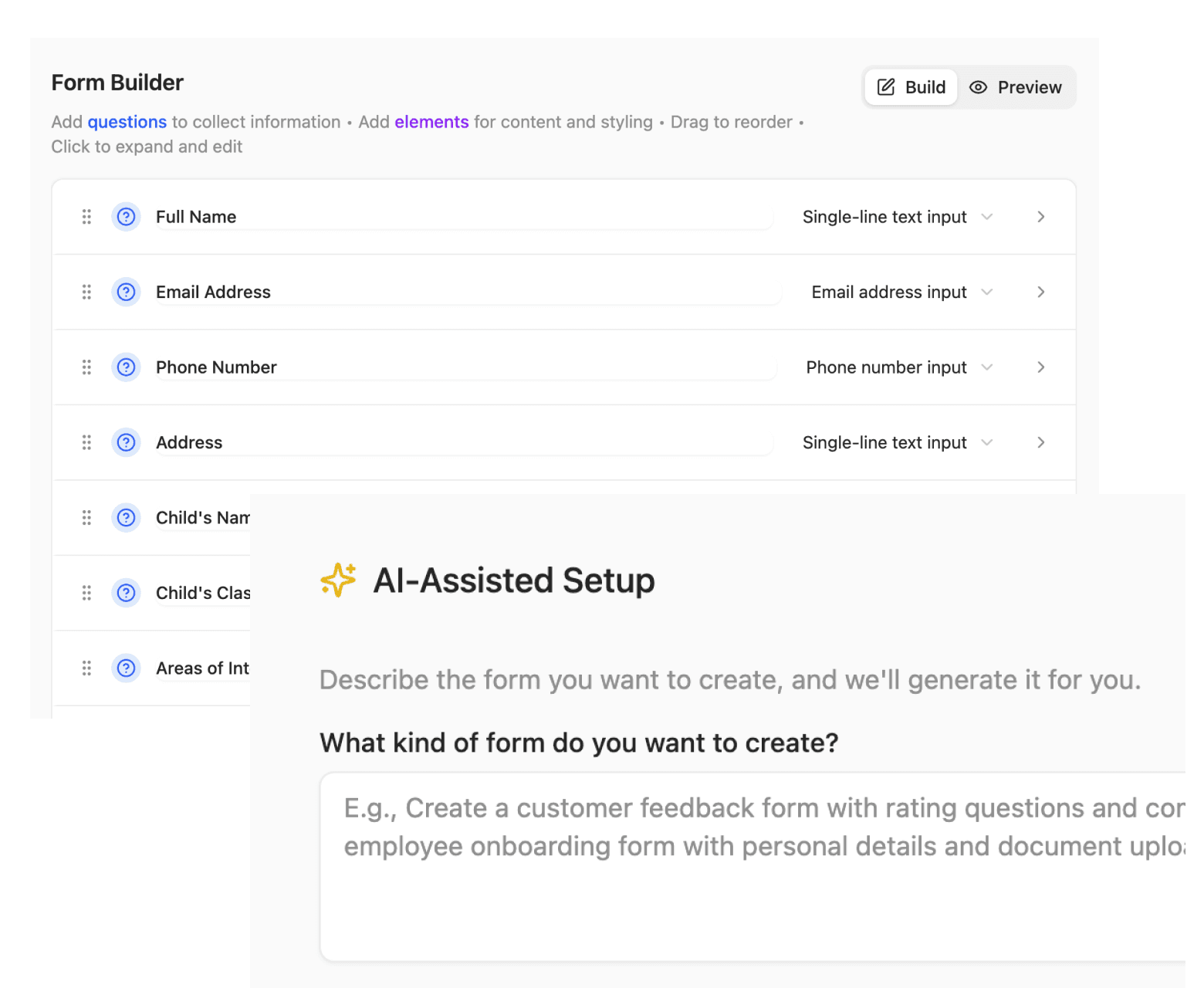
Task: Click the question mark icon beside Full Name
Action: (126, 217)
